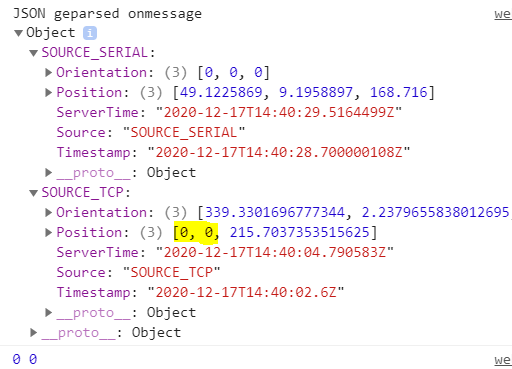Click the highlighted 0, 0 position values
The image size is (512, 369).
[x=196, y=233]
